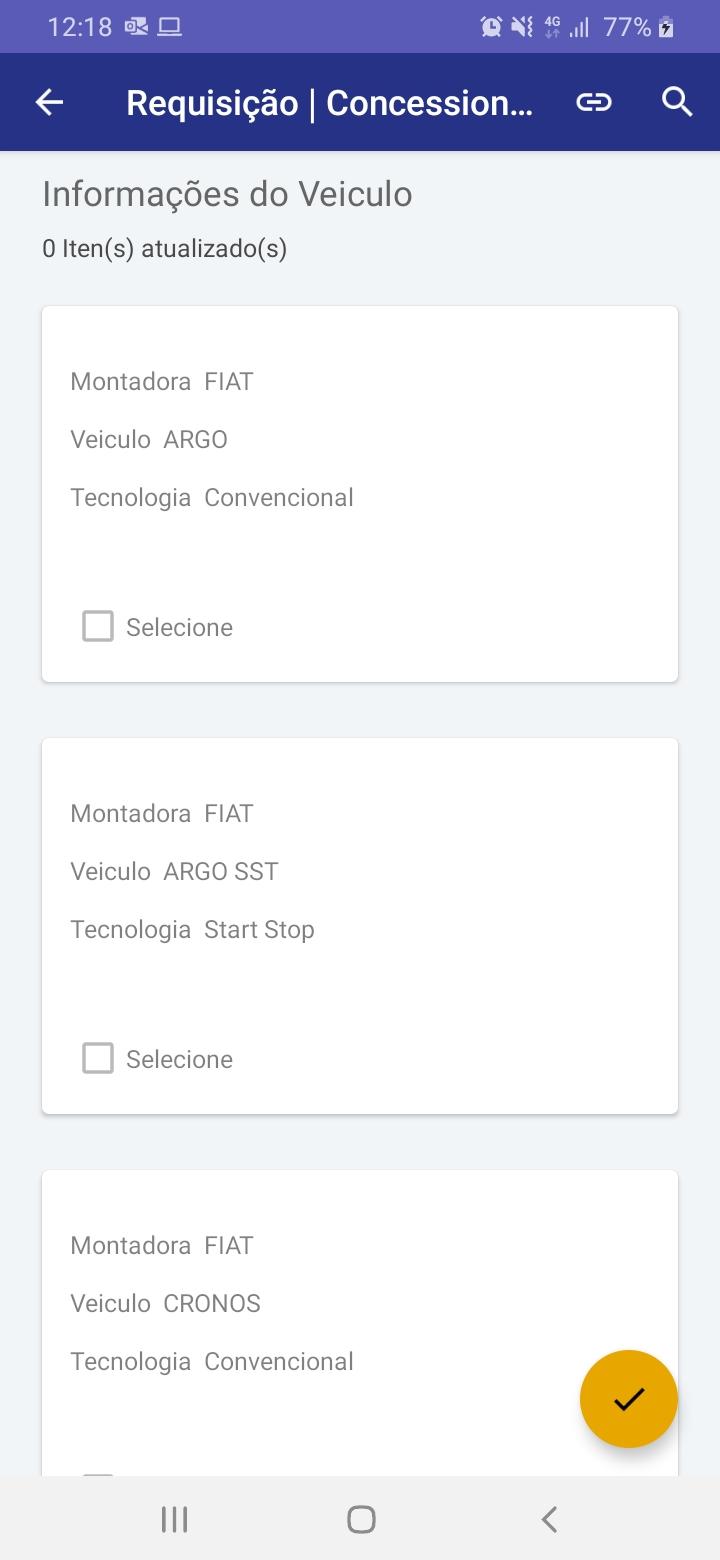Confirm with yellow checkmark floating button
Screen dimensions: 720x1560
(x=629, y=1399)
